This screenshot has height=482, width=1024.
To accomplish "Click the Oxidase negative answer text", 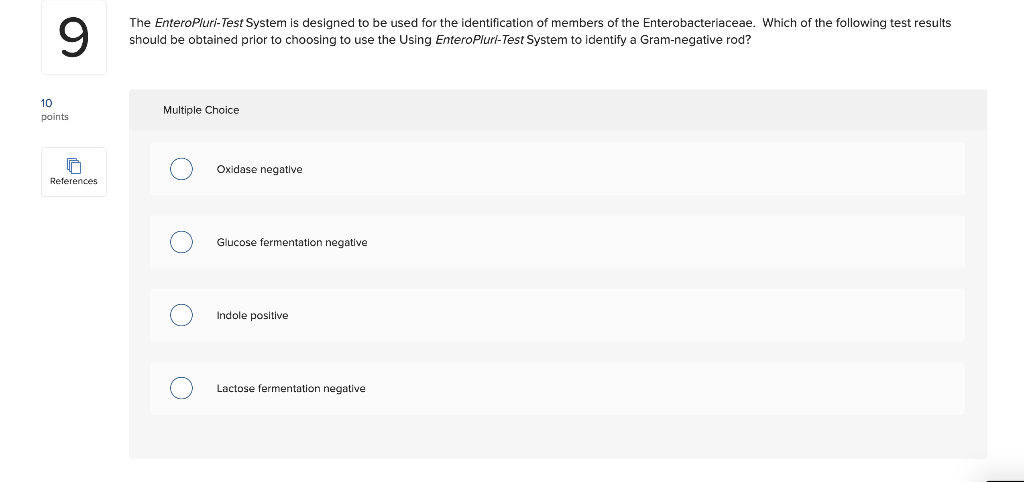I will [259, 169].
